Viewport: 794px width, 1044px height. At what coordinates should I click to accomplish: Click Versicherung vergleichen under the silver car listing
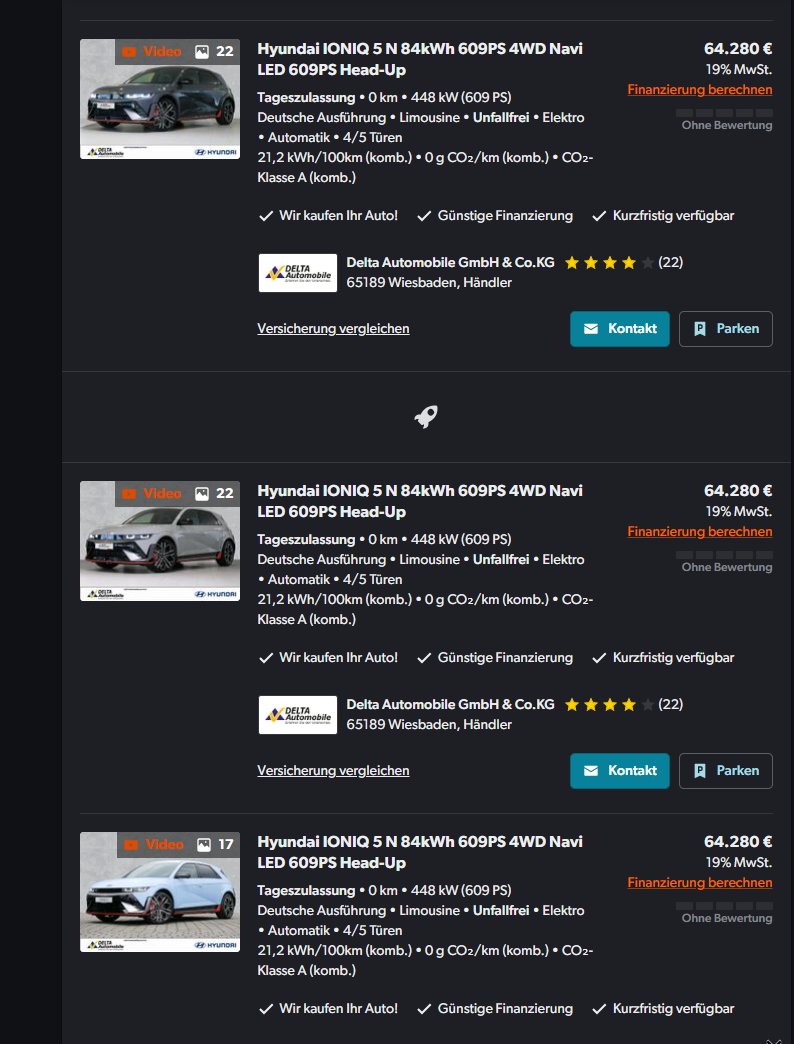click(333, 770)
